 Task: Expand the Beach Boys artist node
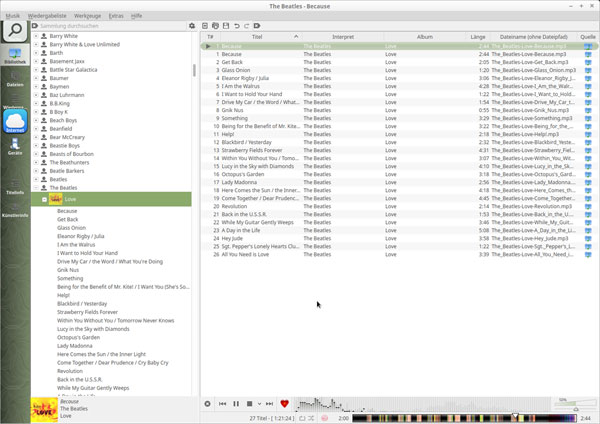(x=37, y=120)
